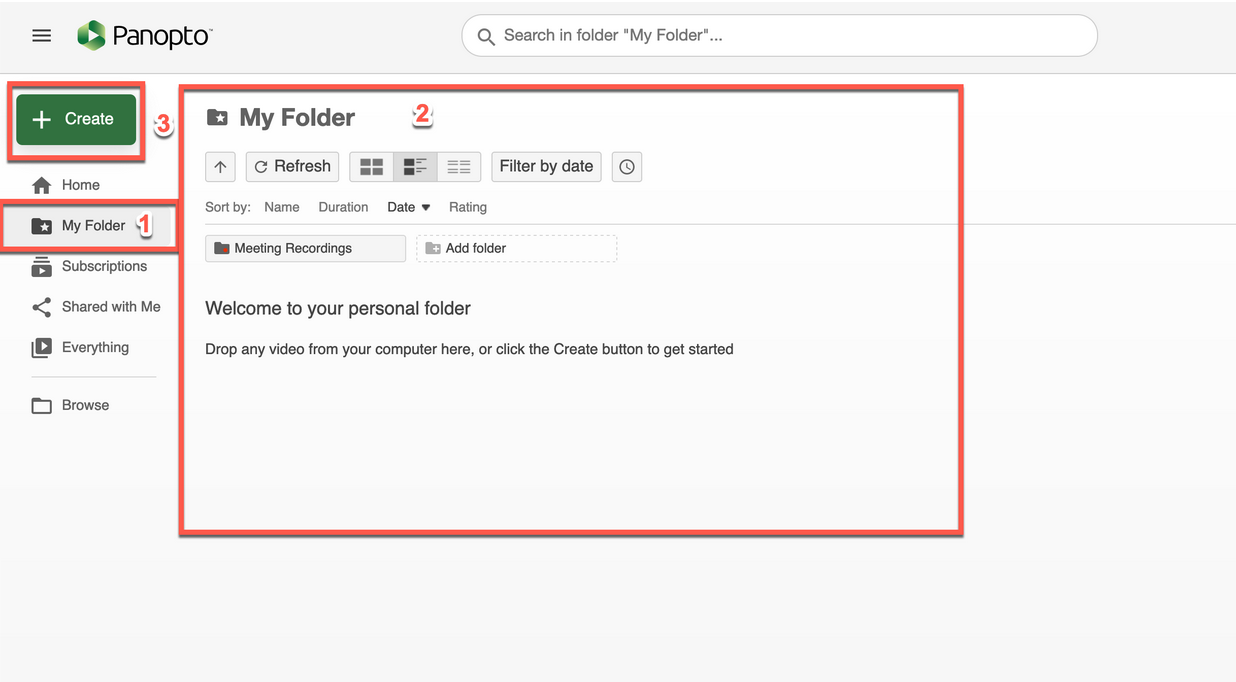The height and width of the screenshot is (682, 1236).
Task: Click the Home house icon
Action: click(x=41, y=185)
